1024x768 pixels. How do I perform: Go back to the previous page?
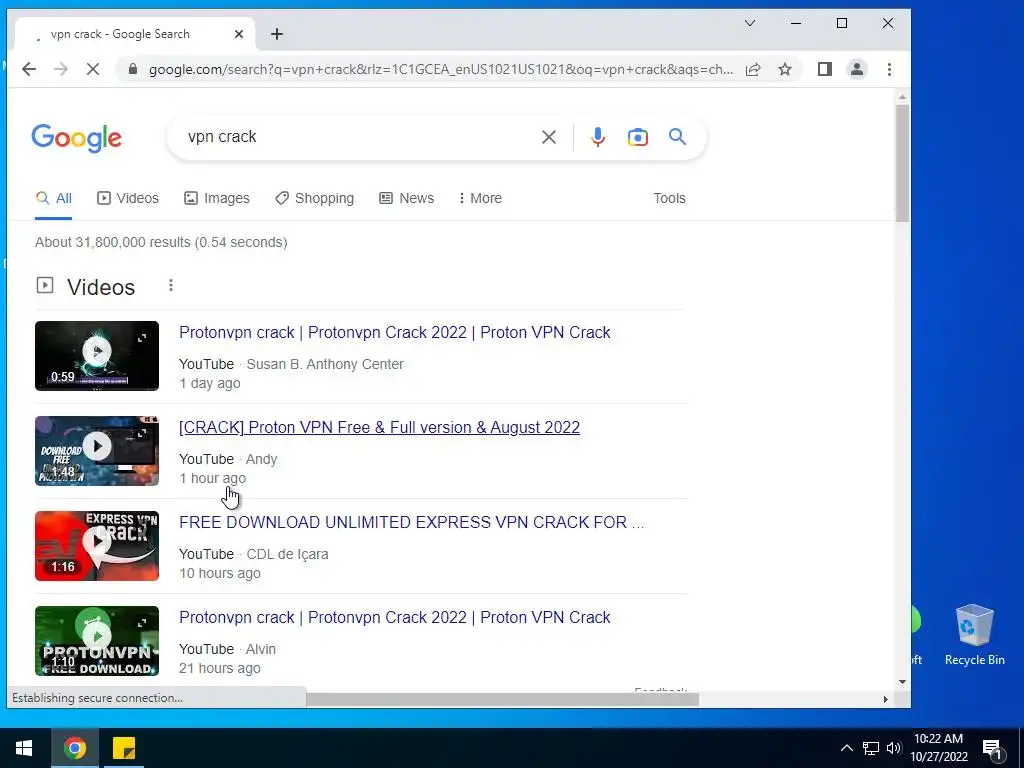[x=29, y=69]
